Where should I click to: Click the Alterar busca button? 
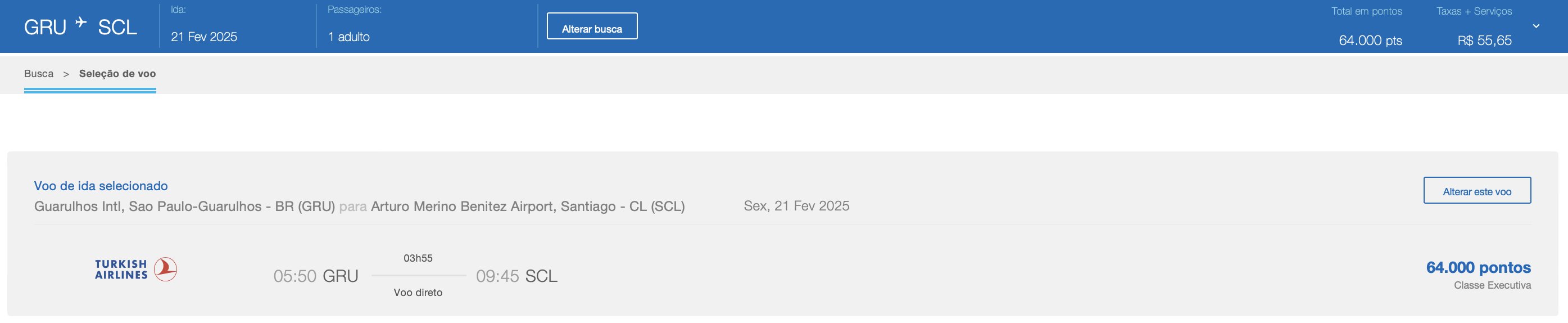coord(592,26)
